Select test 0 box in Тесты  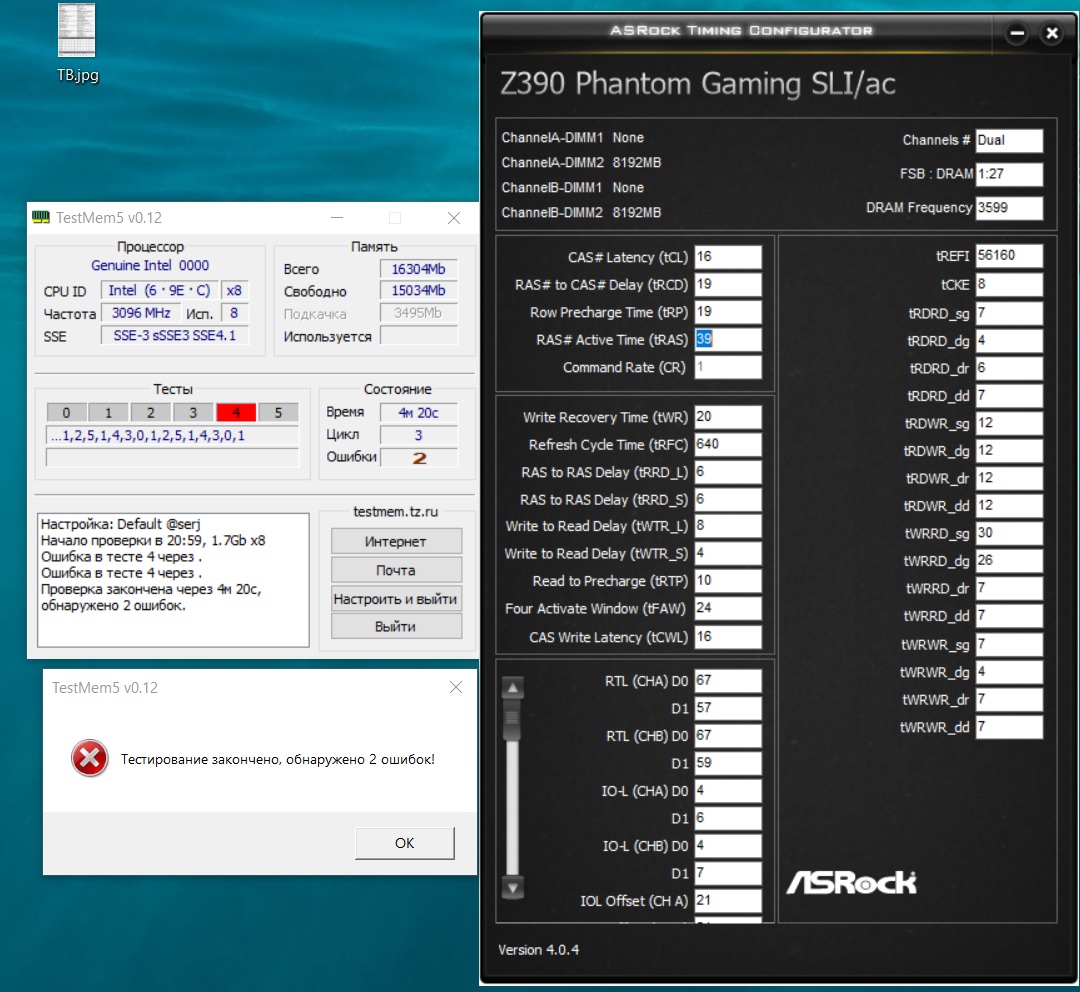pos(66,413)
